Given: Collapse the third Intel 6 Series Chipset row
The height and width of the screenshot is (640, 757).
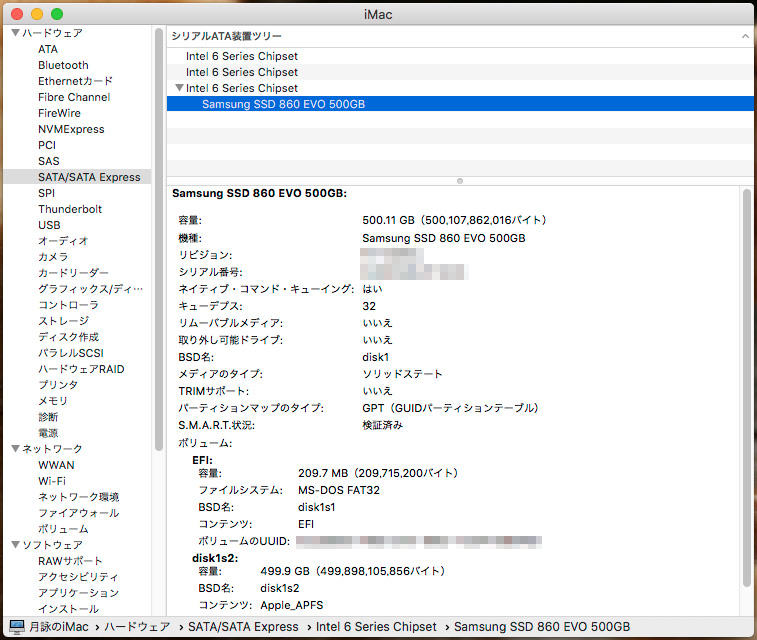Looking at the screenshot, I should coord(179,88).
